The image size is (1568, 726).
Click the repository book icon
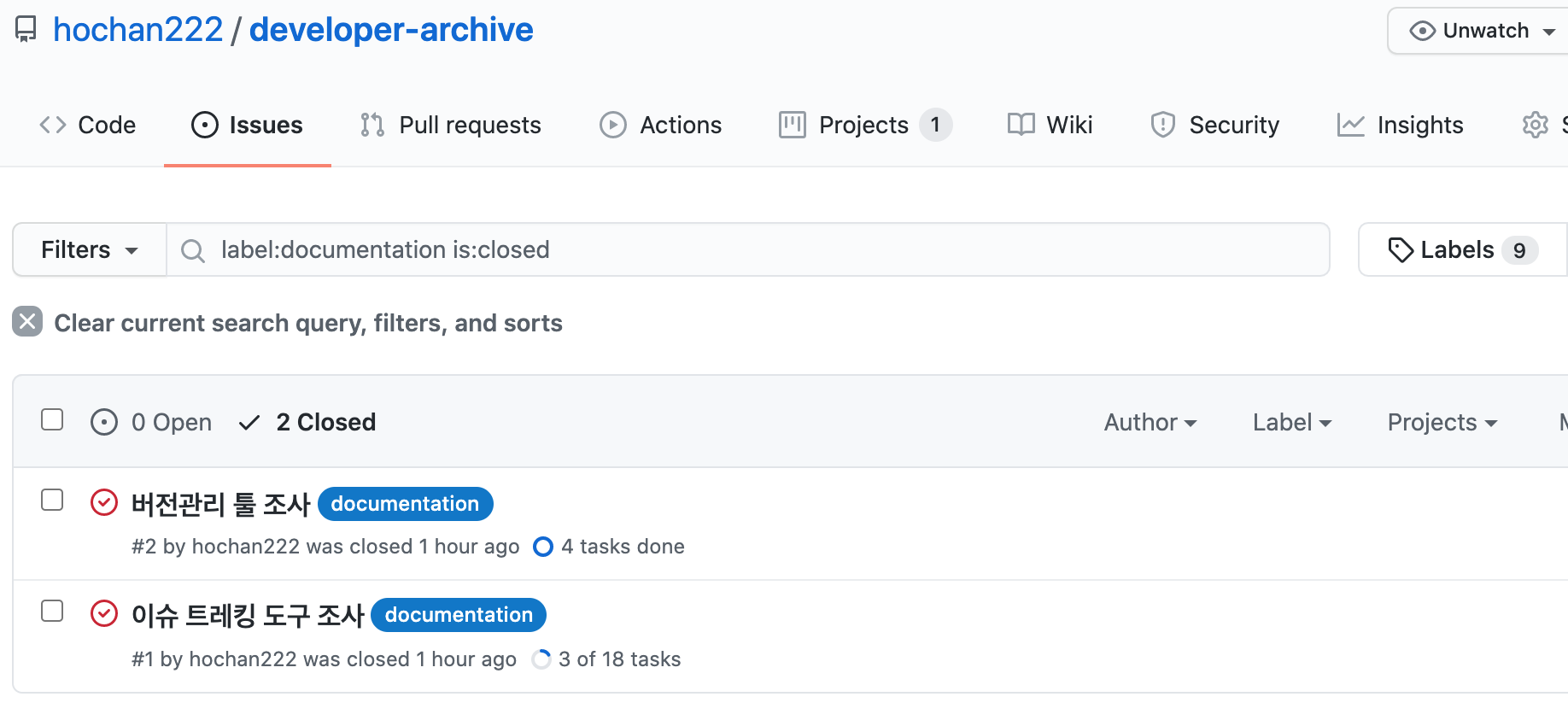(x=26, y=30)
